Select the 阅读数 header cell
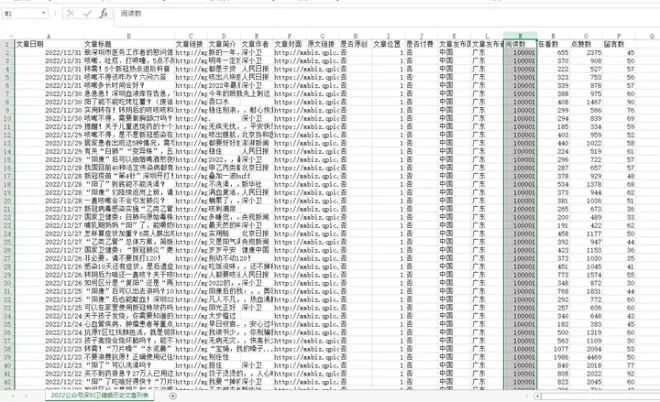This screenshot has height=402, width=660. (517, 44)
